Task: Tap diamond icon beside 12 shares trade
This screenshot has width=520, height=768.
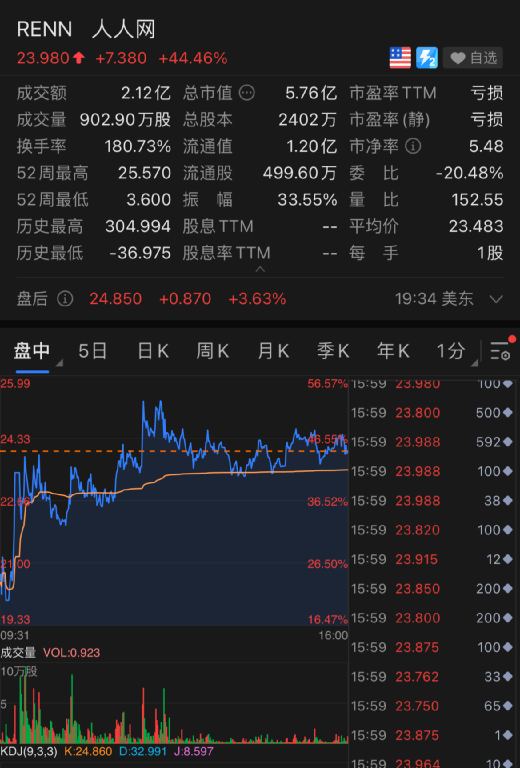Action: [x=508, y=559]
